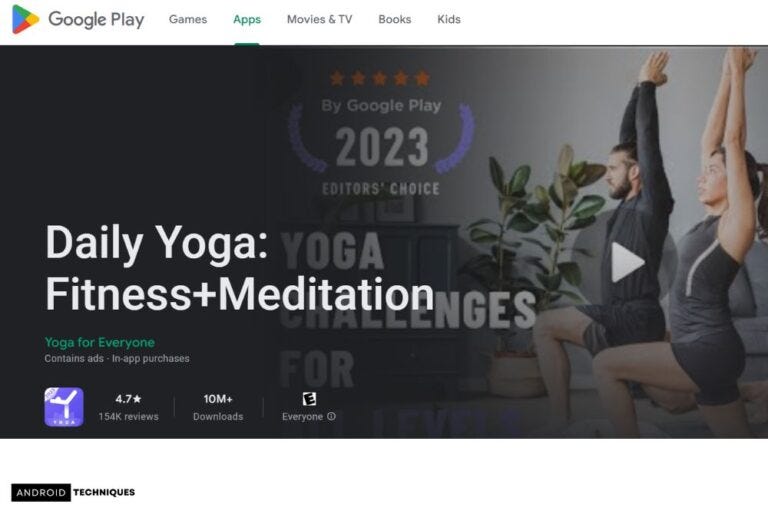Open the Kids tab

[x=449, y=20]
